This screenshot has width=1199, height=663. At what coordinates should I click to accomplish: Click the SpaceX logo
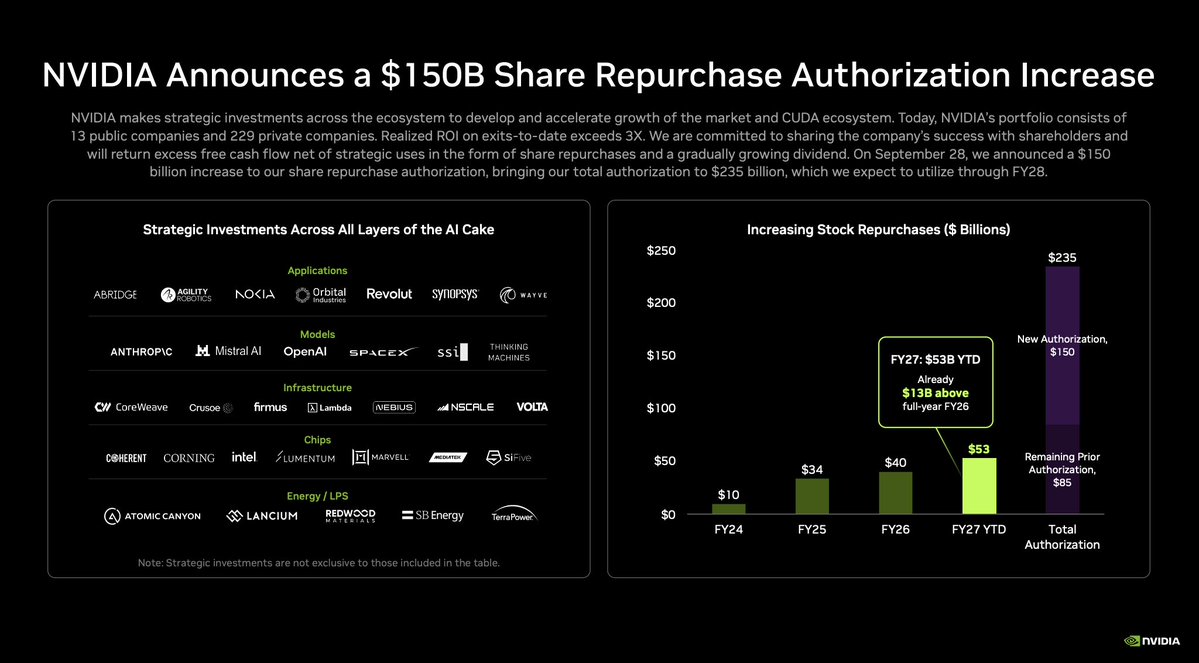tap(384, 353)
